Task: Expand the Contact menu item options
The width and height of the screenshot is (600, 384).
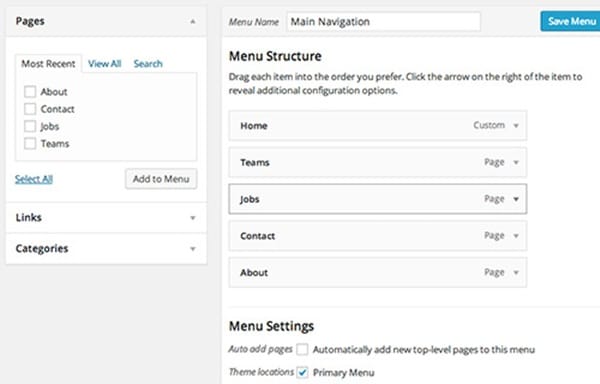Action: (x=516, y=236)
